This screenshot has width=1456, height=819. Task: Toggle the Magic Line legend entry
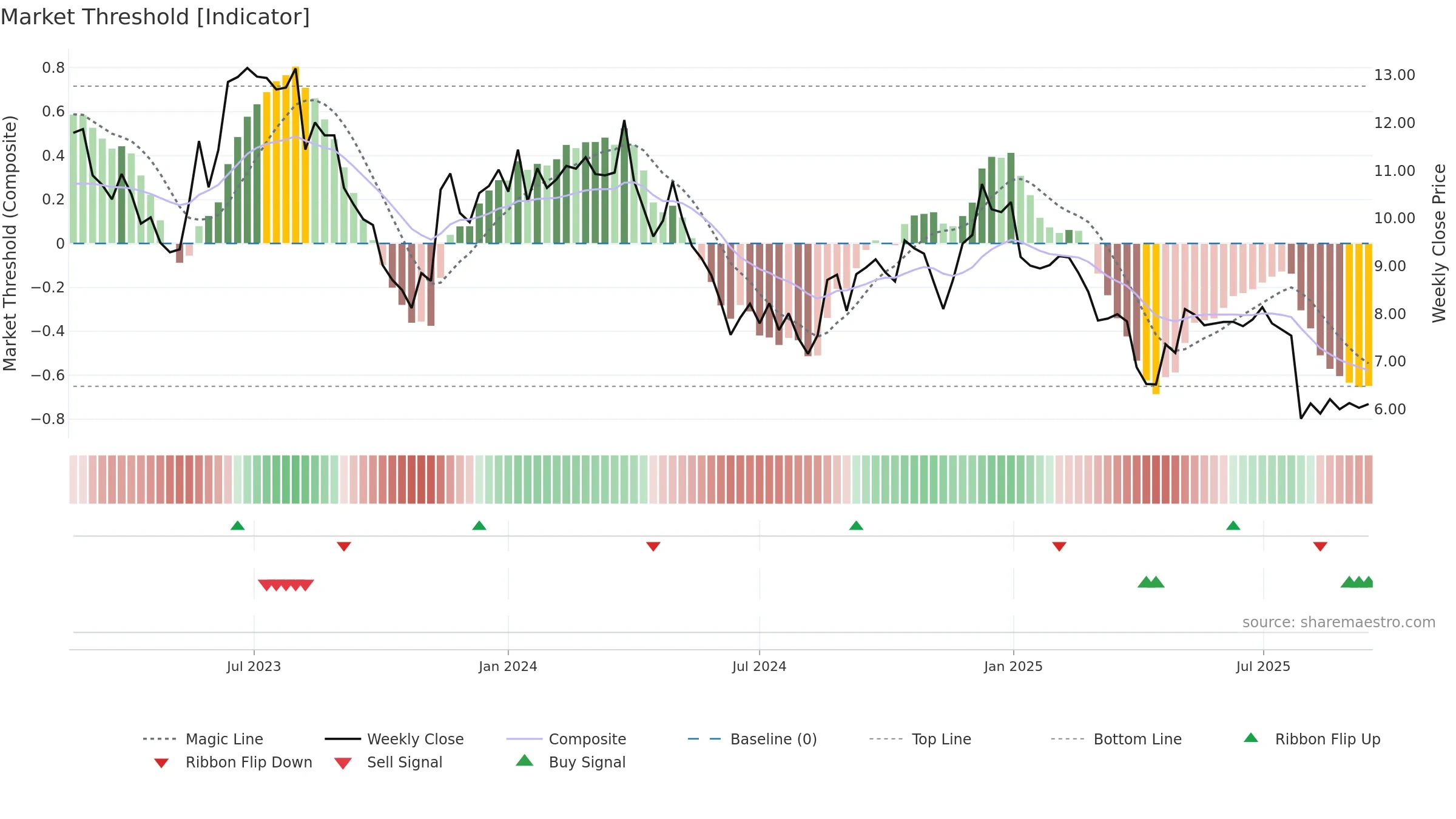203,739
